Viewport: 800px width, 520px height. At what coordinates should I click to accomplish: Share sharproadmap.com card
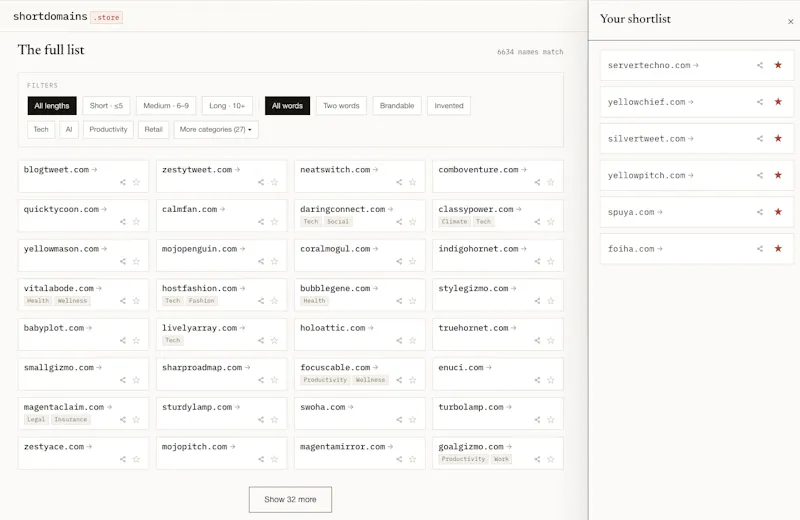tap(261, 380)
